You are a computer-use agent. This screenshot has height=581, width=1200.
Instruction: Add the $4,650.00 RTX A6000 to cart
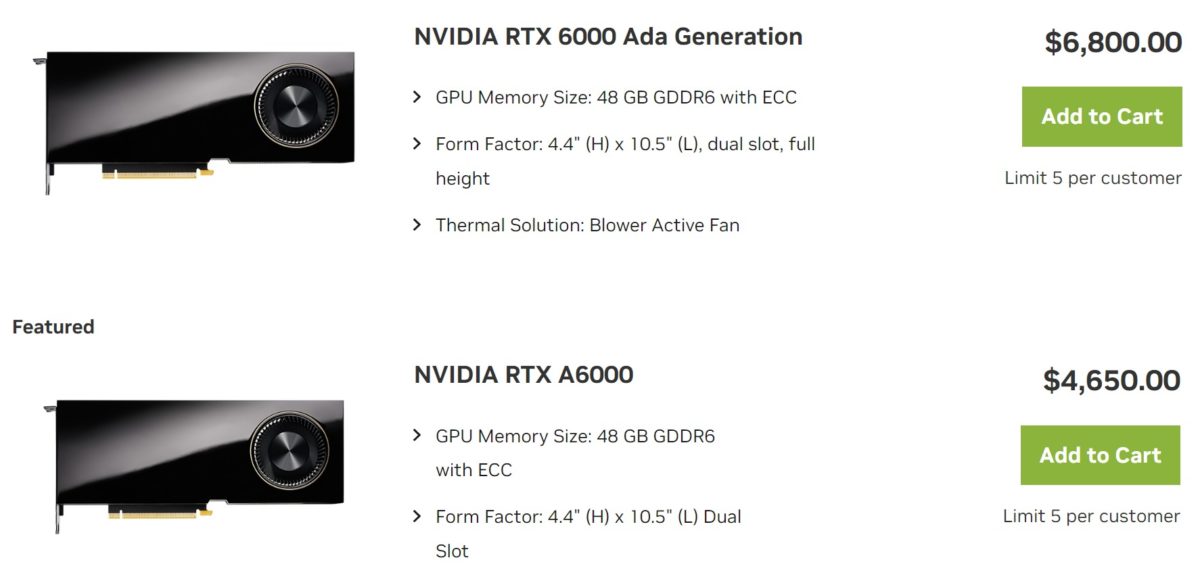1100,455
